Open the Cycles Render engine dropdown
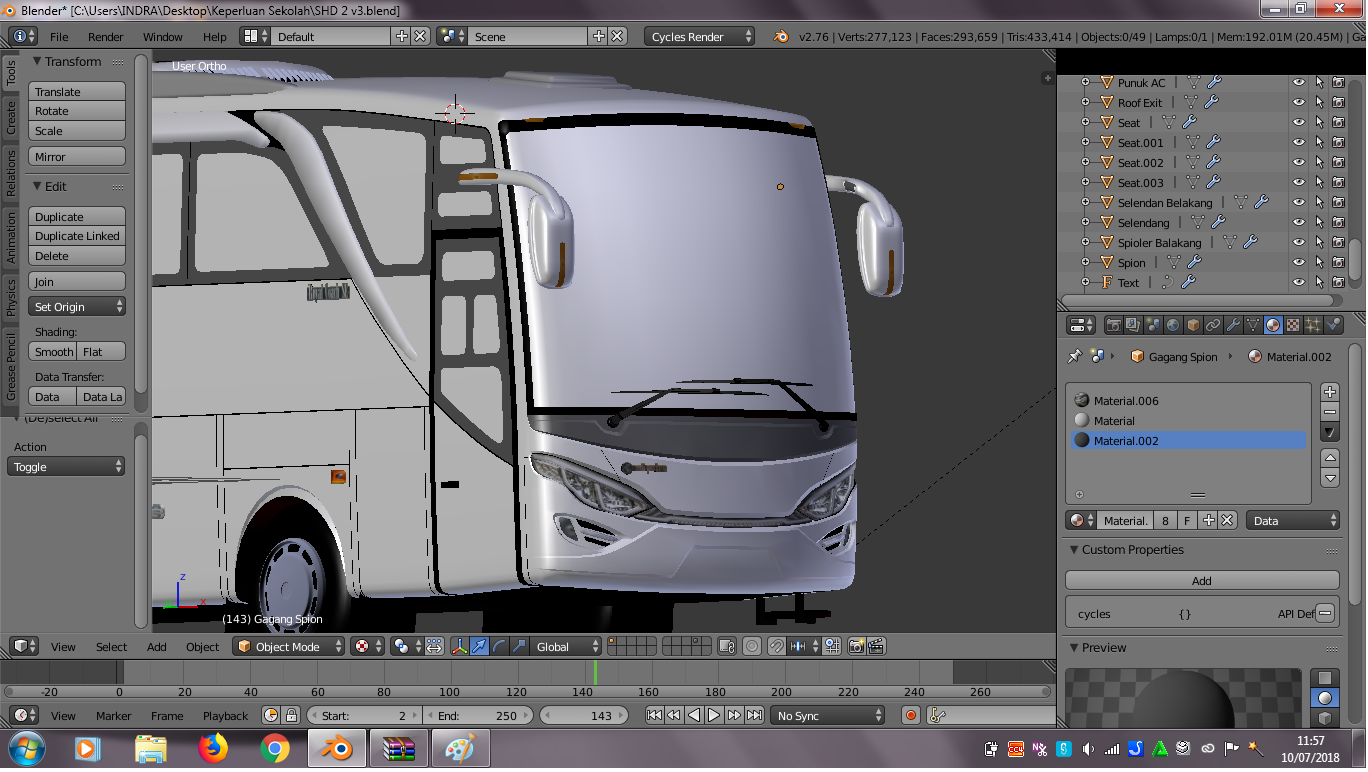The height and width of the screenshot is (772, 1368). (x=699, y=35)
